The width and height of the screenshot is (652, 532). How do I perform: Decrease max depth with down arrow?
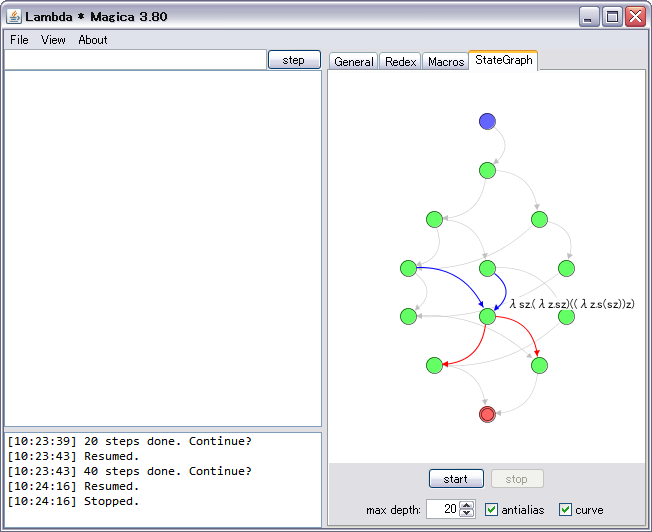pyautogui.click(x=467, y=514)
